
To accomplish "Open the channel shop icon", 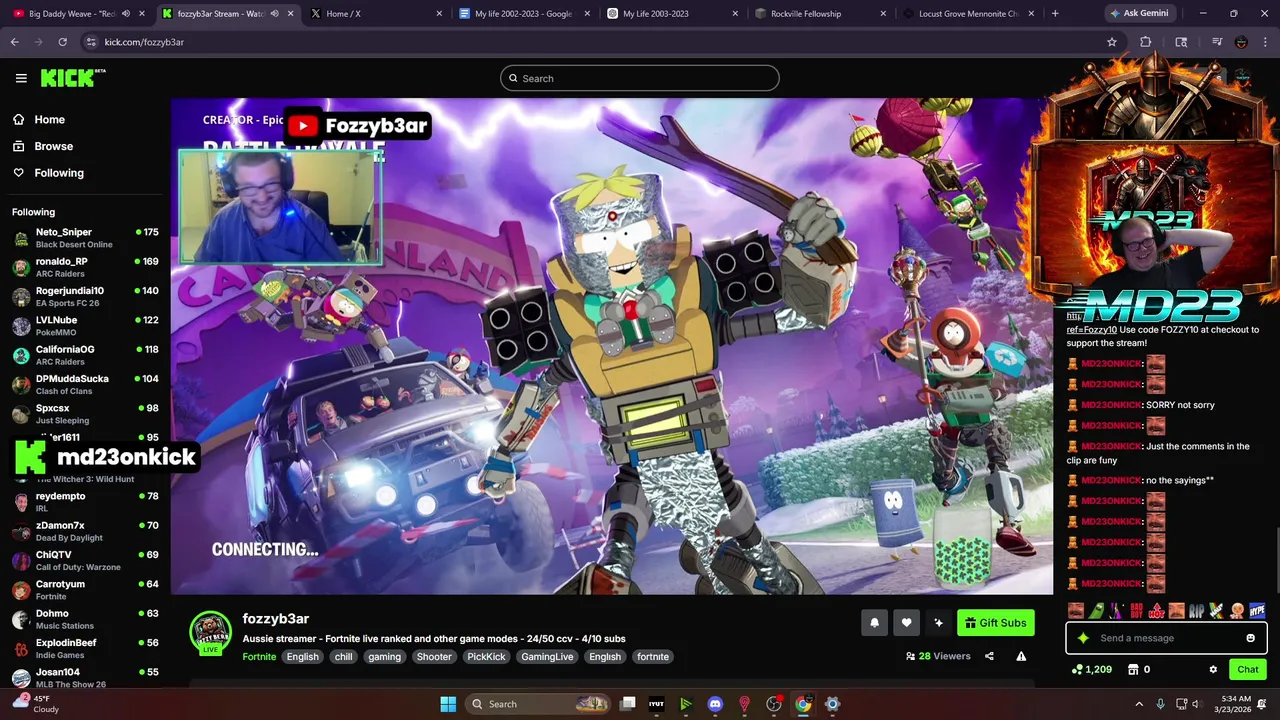I will [x=1134, y=670].
